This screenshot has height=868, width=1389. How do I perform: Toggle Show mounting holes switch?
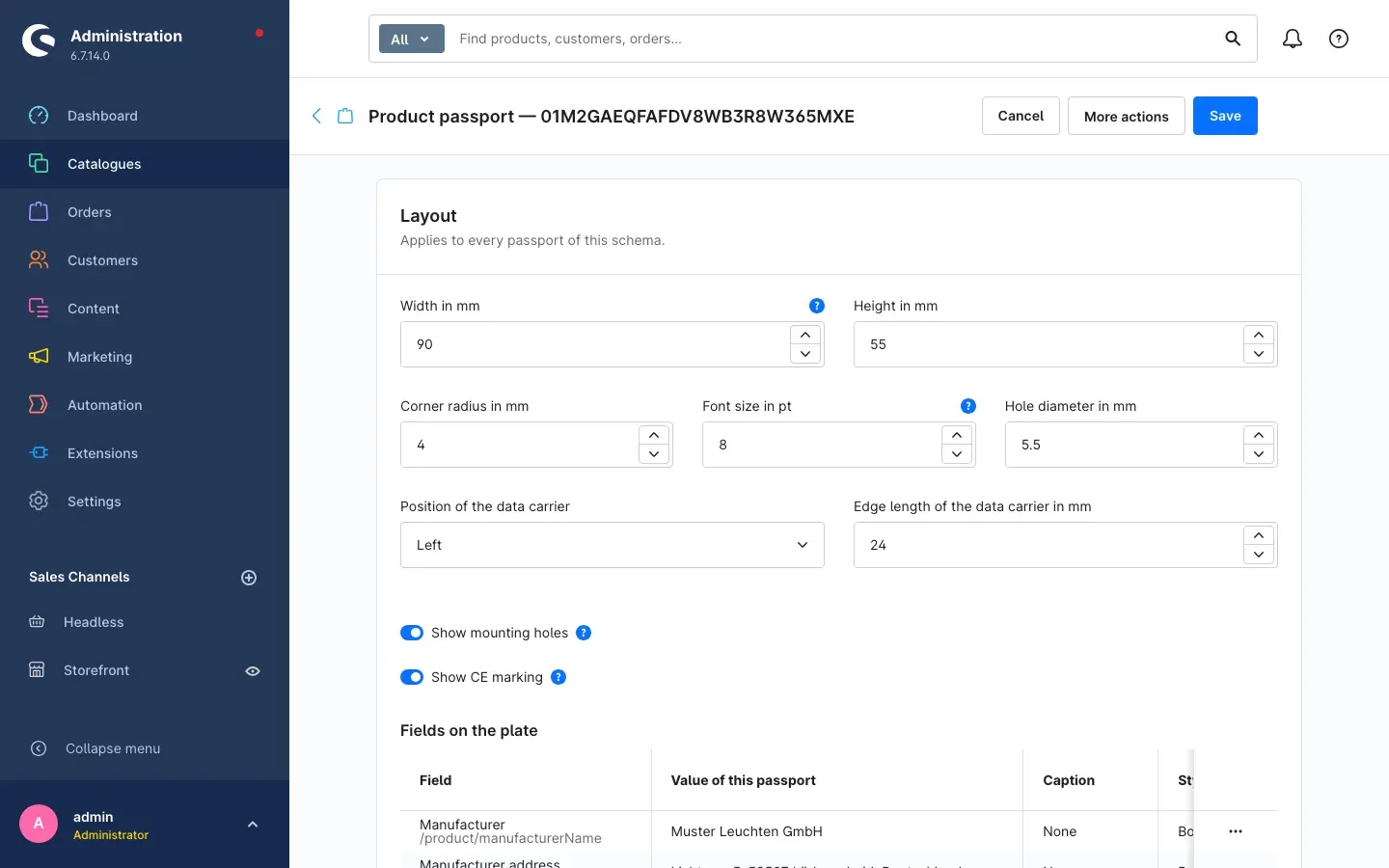[412, 633]
